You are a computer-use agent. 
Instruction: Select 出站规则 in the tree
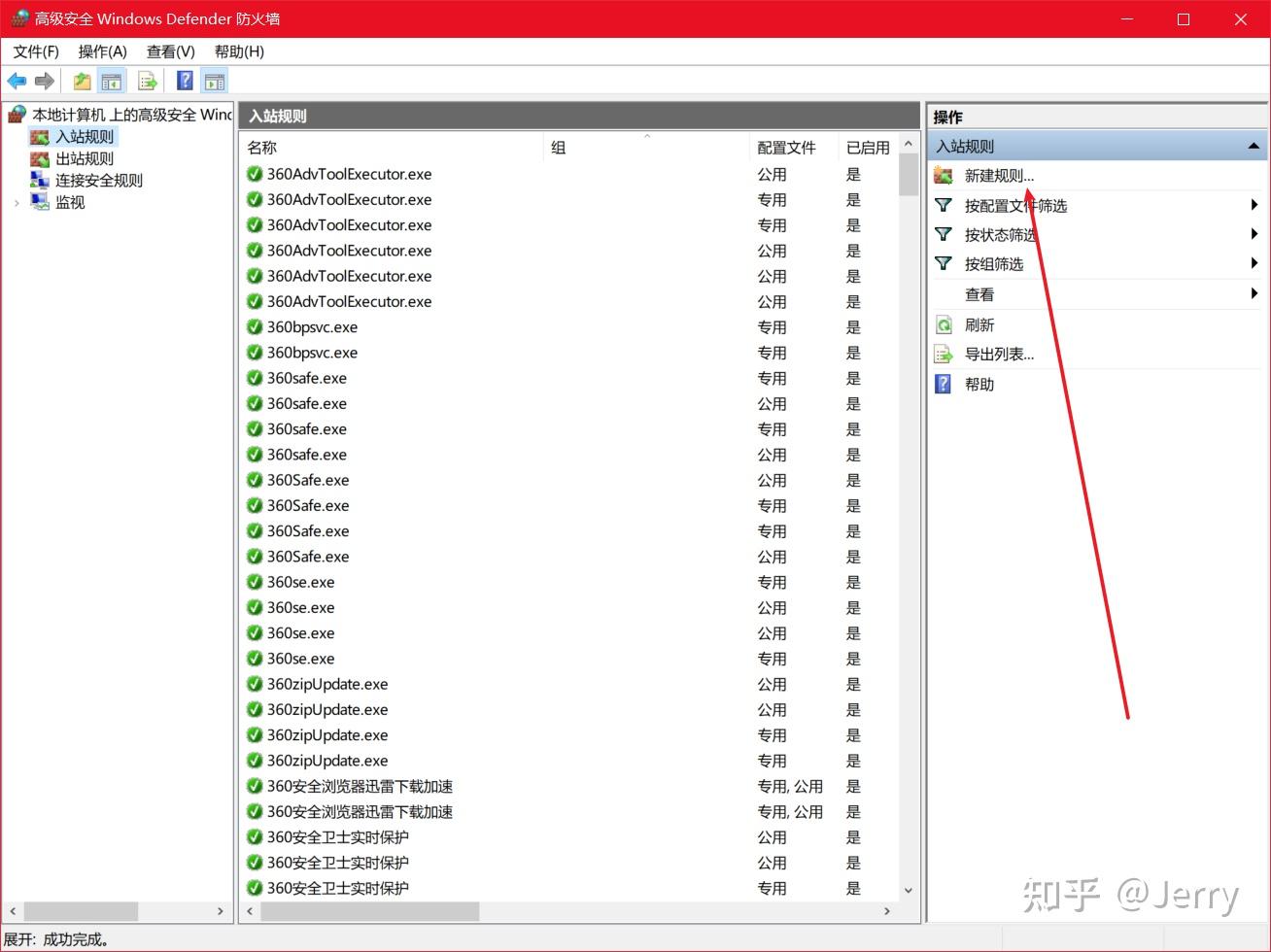point(85,158)
